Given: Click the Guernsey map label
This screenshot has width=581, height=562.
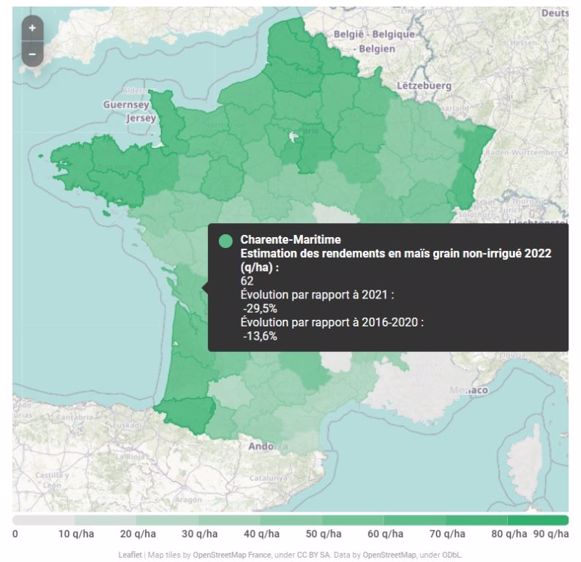Looking at the screenshot, I should point(126,105).
